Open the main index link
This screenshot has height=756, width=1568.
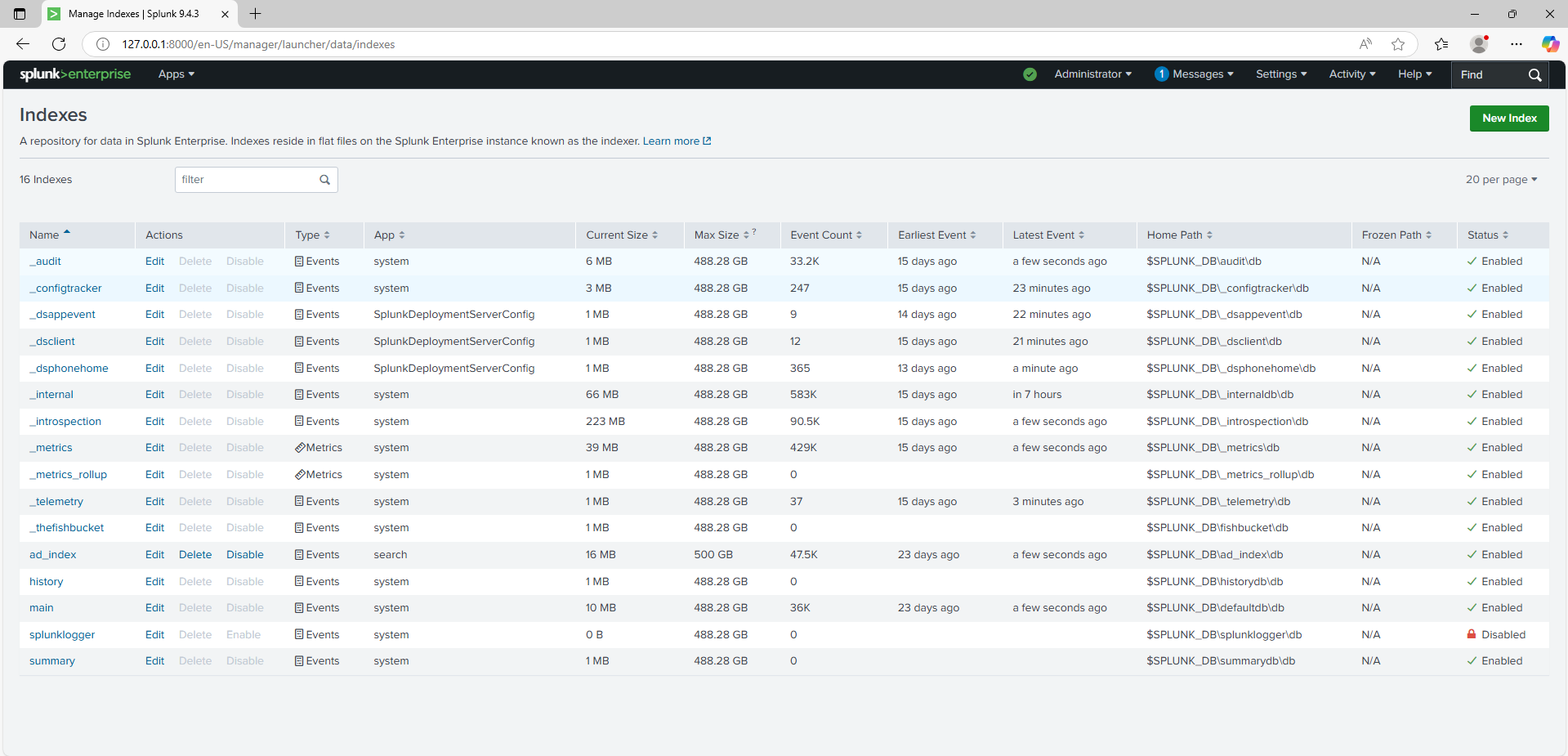coord(42,608)
